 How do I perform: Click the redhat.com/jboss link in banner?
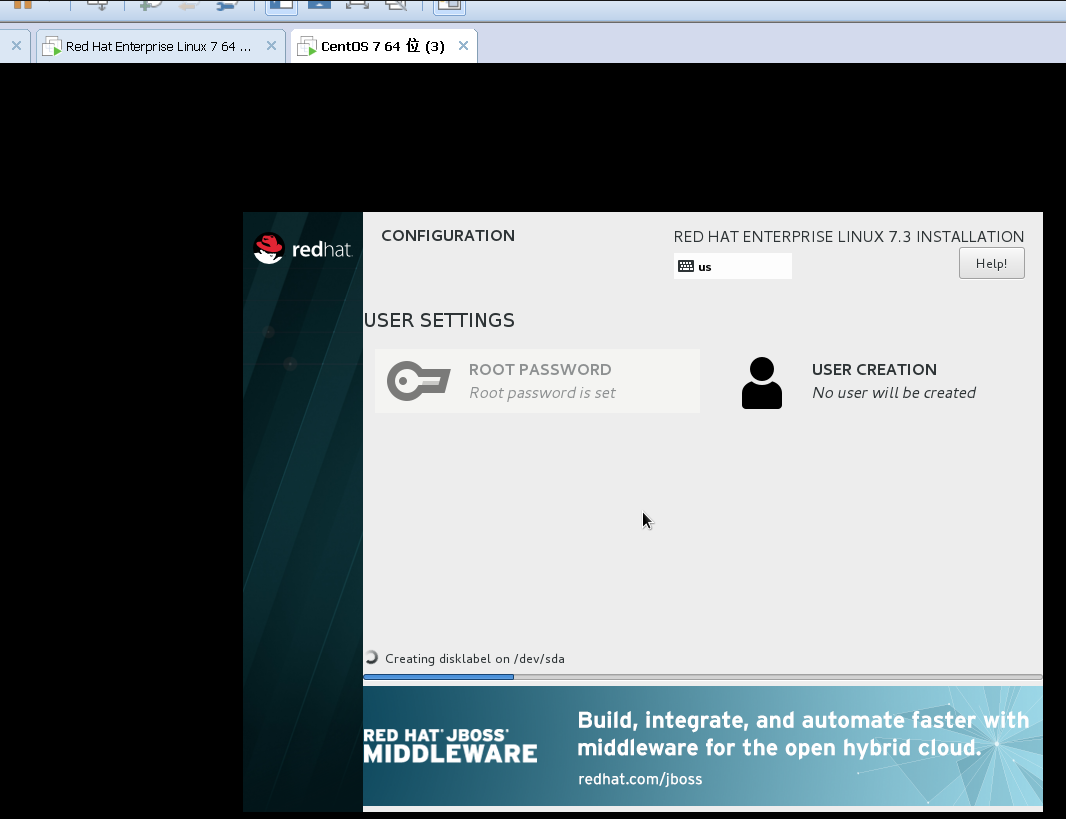pos(640,779)
